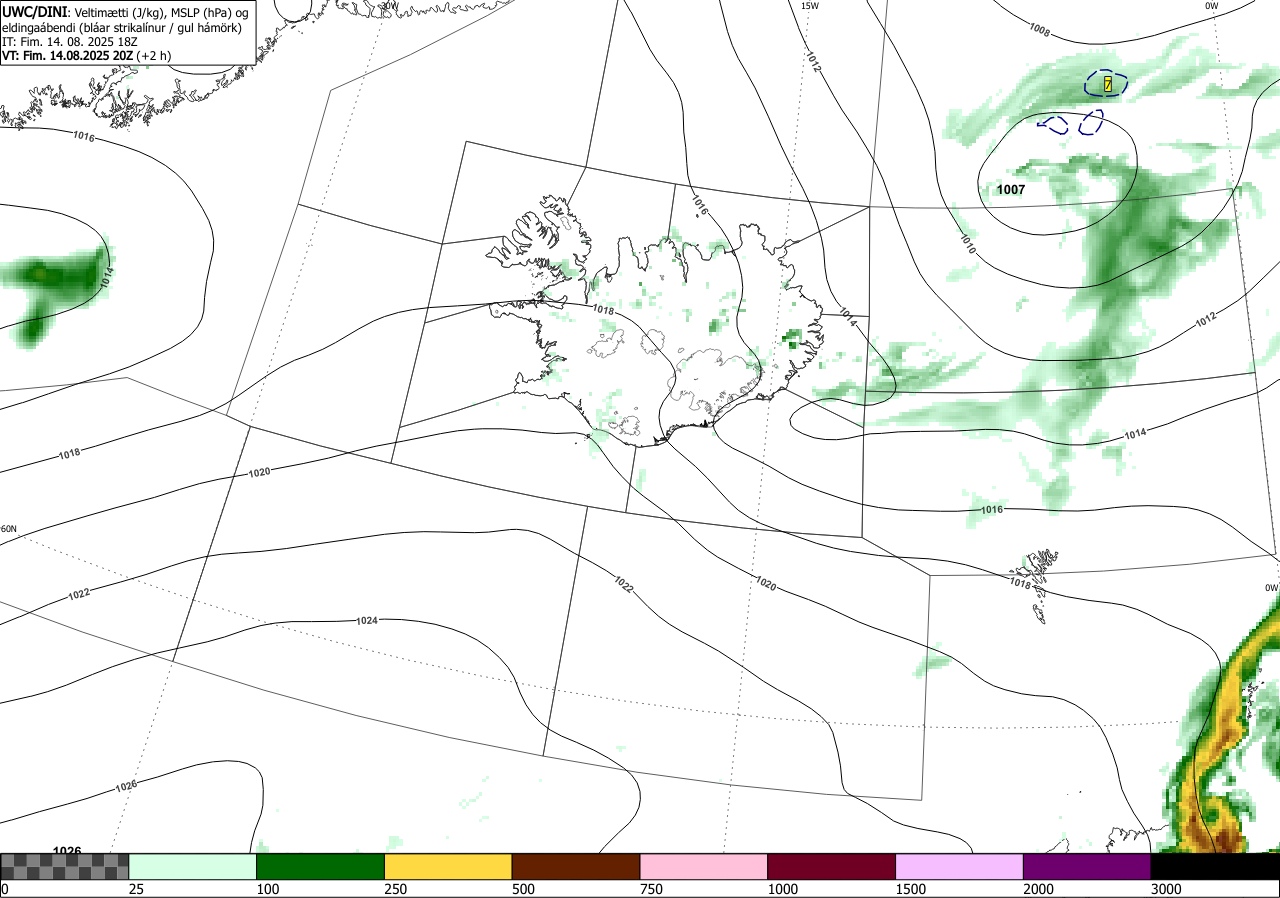The height and width of the screenshot is (898, 1280).
Task: Choose the brown 500–750 legend swatch
Action: tap(576, 866)
